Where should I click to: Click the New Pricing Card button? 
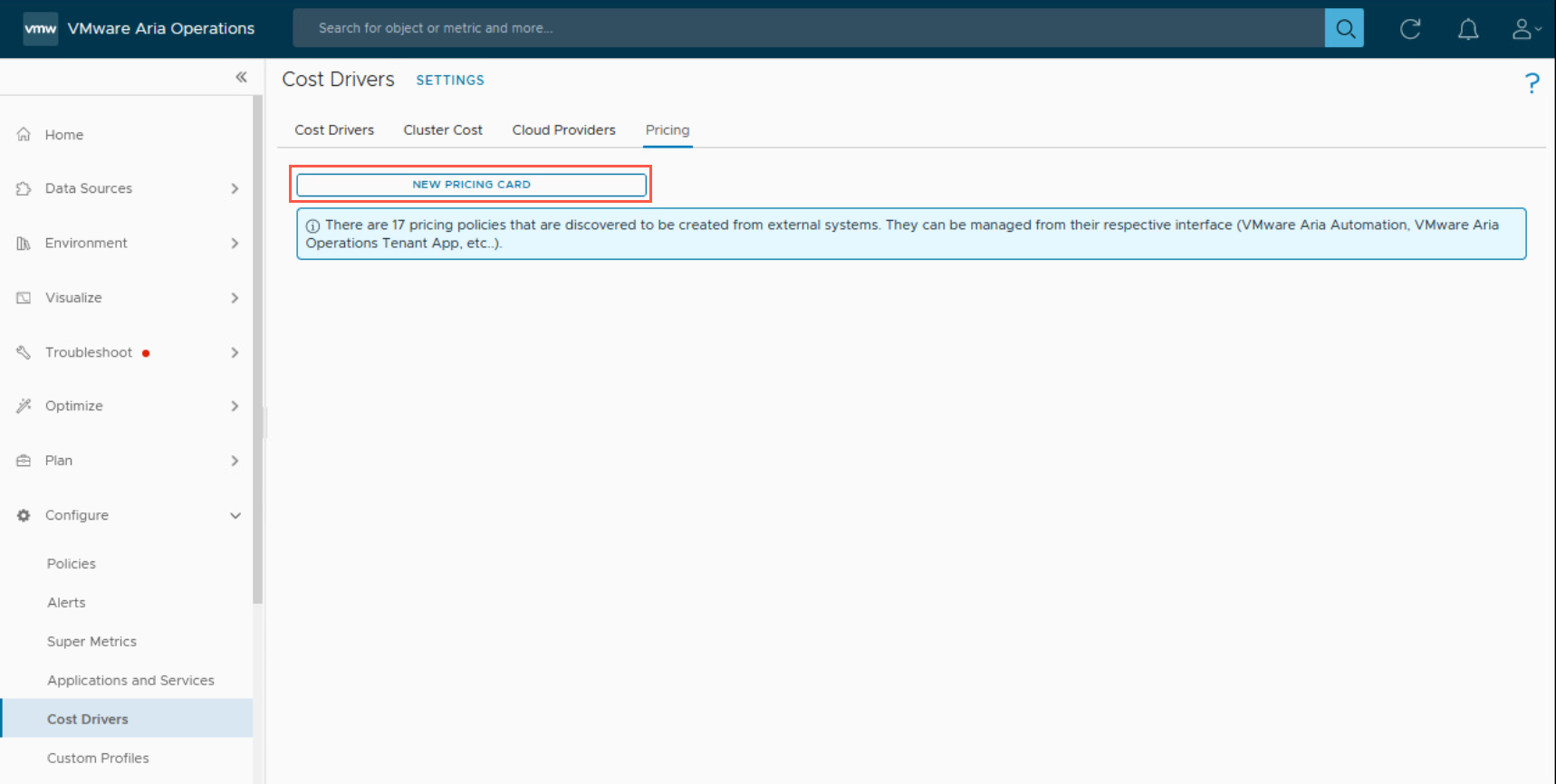point(471,185)
